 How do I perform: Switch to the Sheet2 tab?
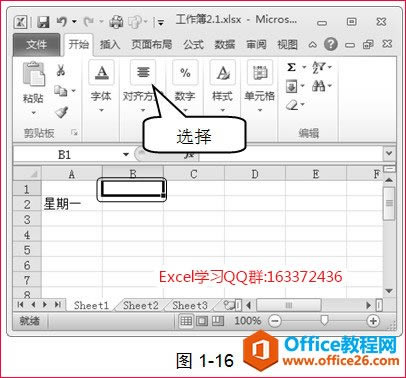(140, 305)
